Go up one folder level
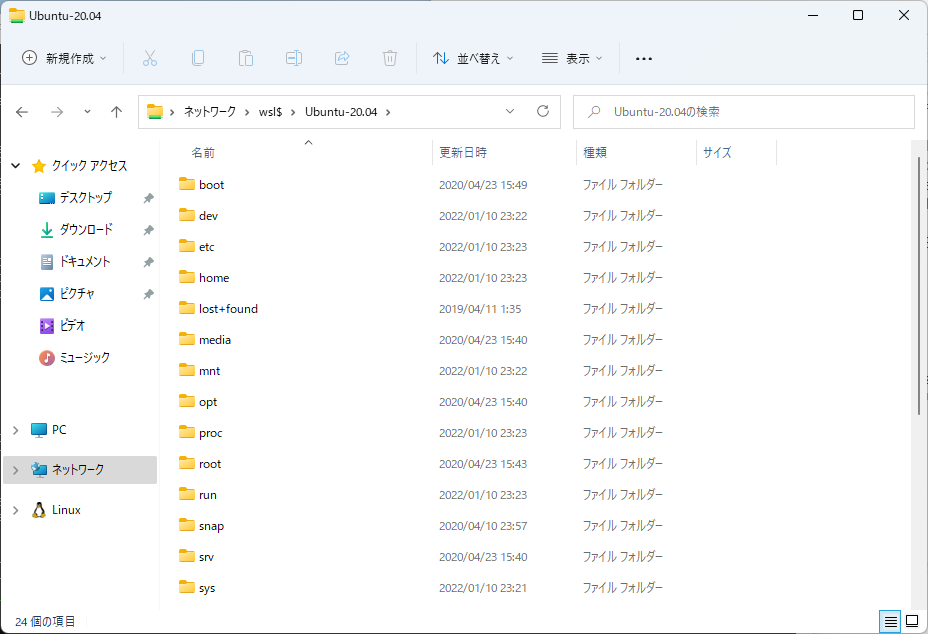Viewport: 928px width, 634px height. pos(117,112)
